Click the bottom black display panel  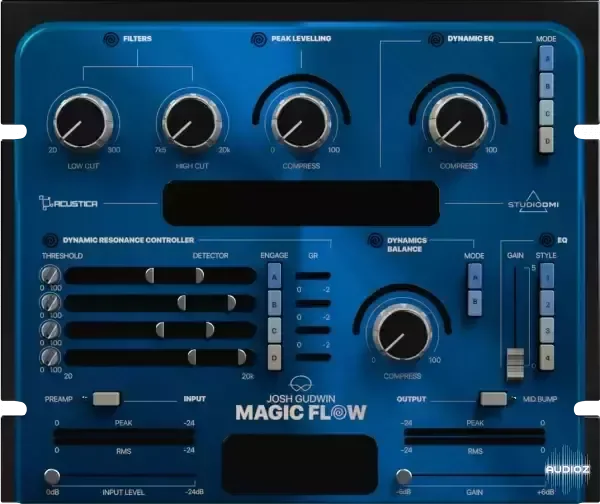pos(300,465)
